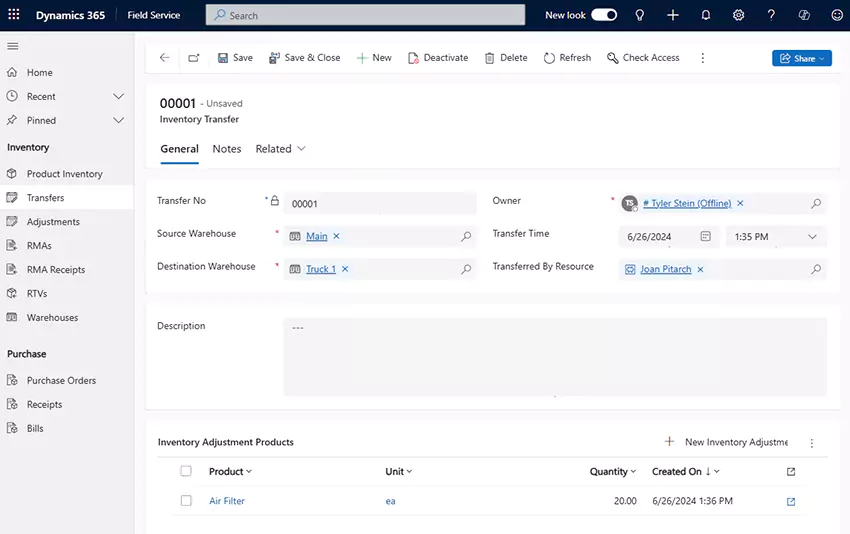Click the Transfer No lock icon
Screen dimensions: 850x534
(275, 201)
